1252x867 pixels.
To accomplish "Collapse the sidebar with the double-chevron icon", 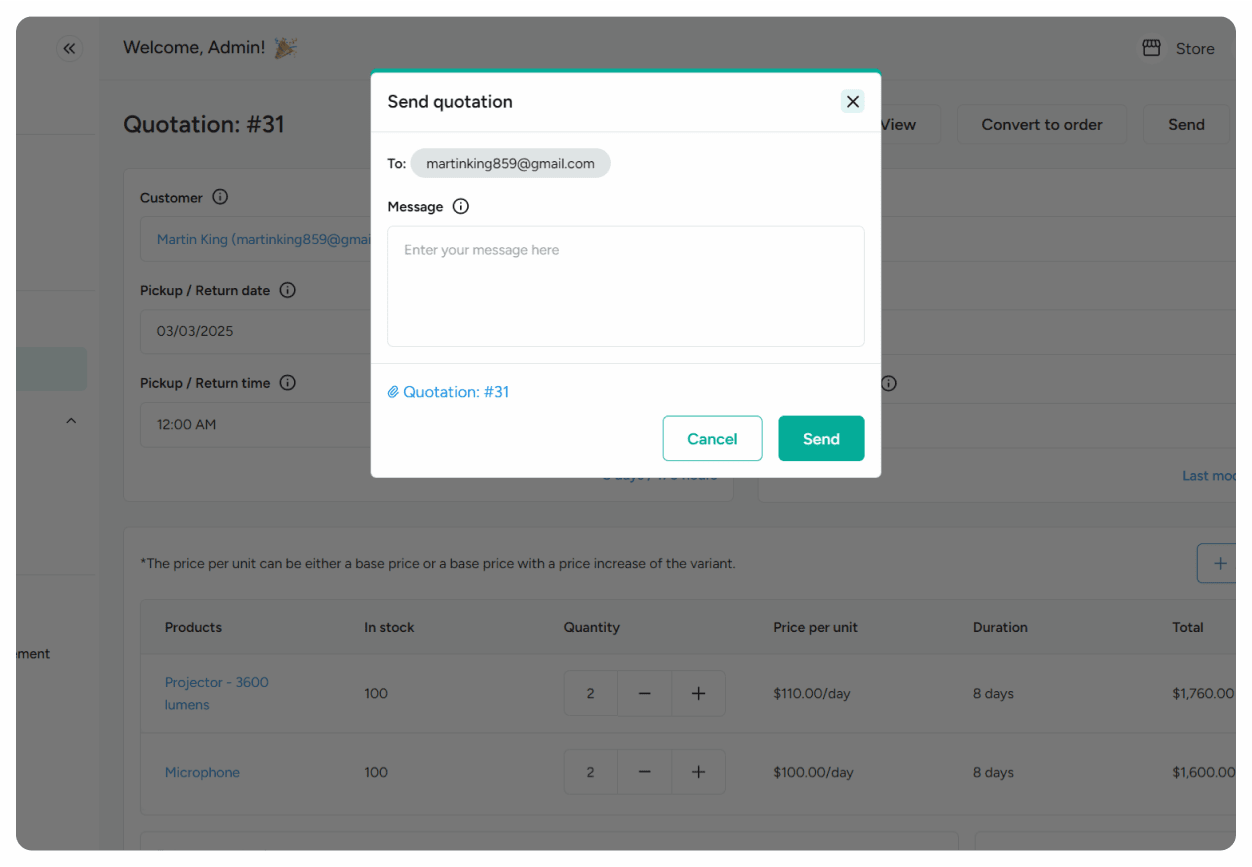I will [69, 48].
